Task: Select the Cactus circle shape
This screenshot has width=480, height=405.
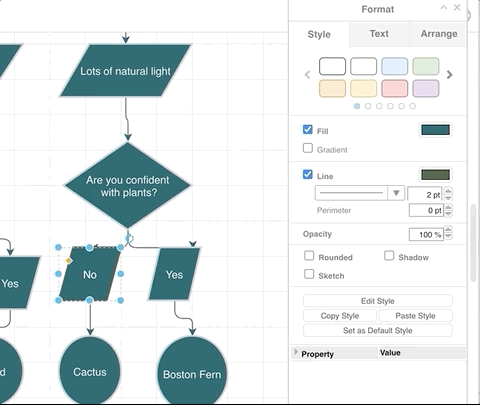Action: point(90,371)
